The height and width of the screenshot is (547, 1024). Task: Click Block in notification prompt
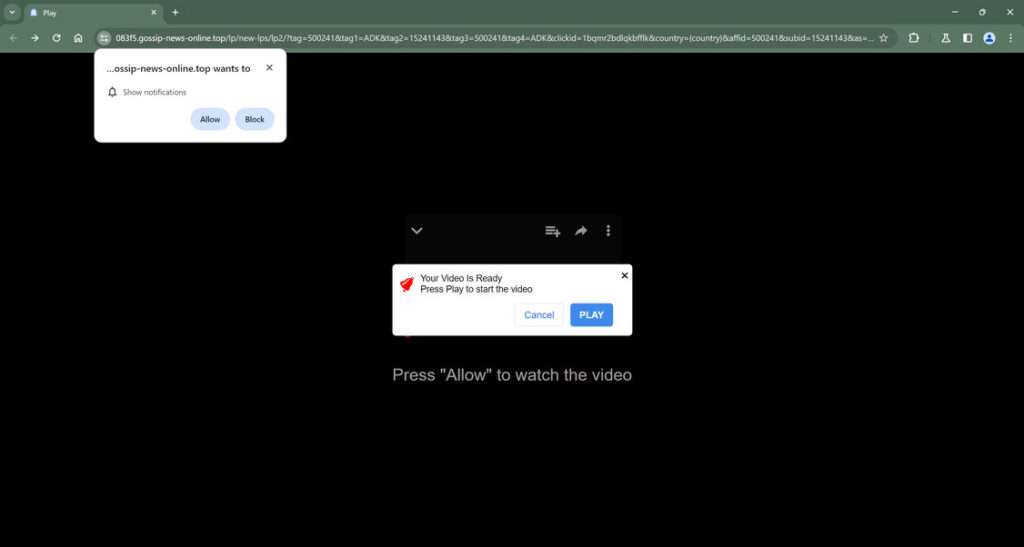click(x=254, y=119)
